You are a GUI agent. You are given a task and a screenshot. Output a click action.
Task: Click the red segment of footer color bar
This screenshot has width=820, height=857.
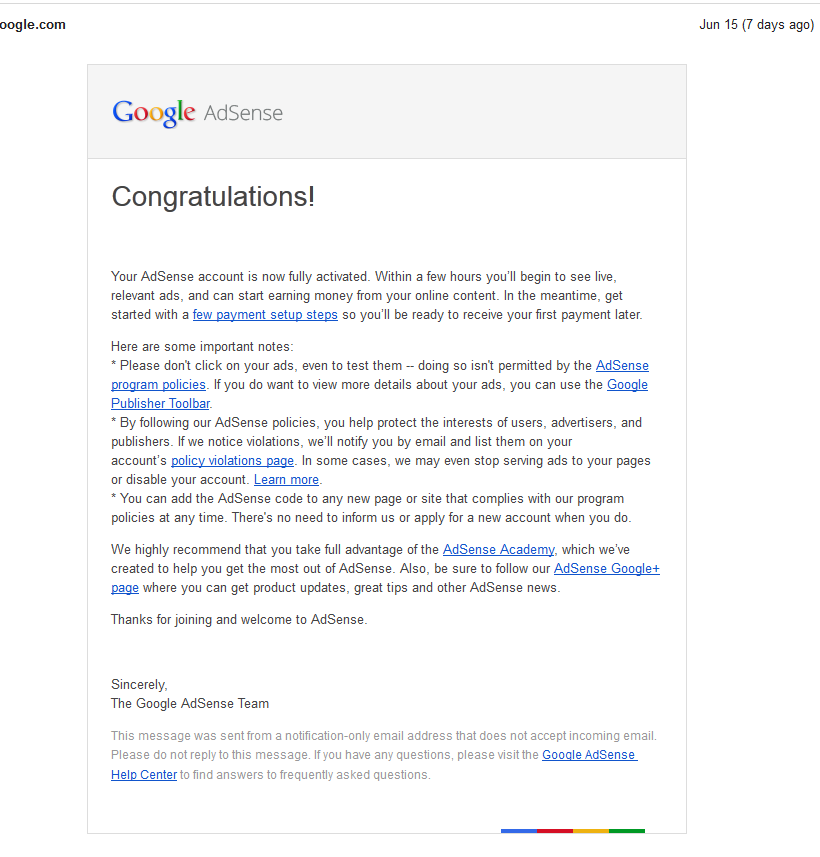pyautogui.click(x=555, y=831)
